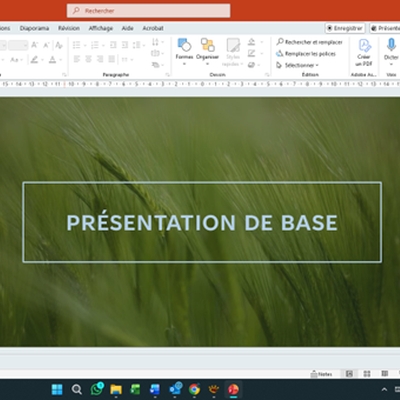Open the Acrobat tab
The height and width of the screenshot is (400, 400).
[153, 28]
